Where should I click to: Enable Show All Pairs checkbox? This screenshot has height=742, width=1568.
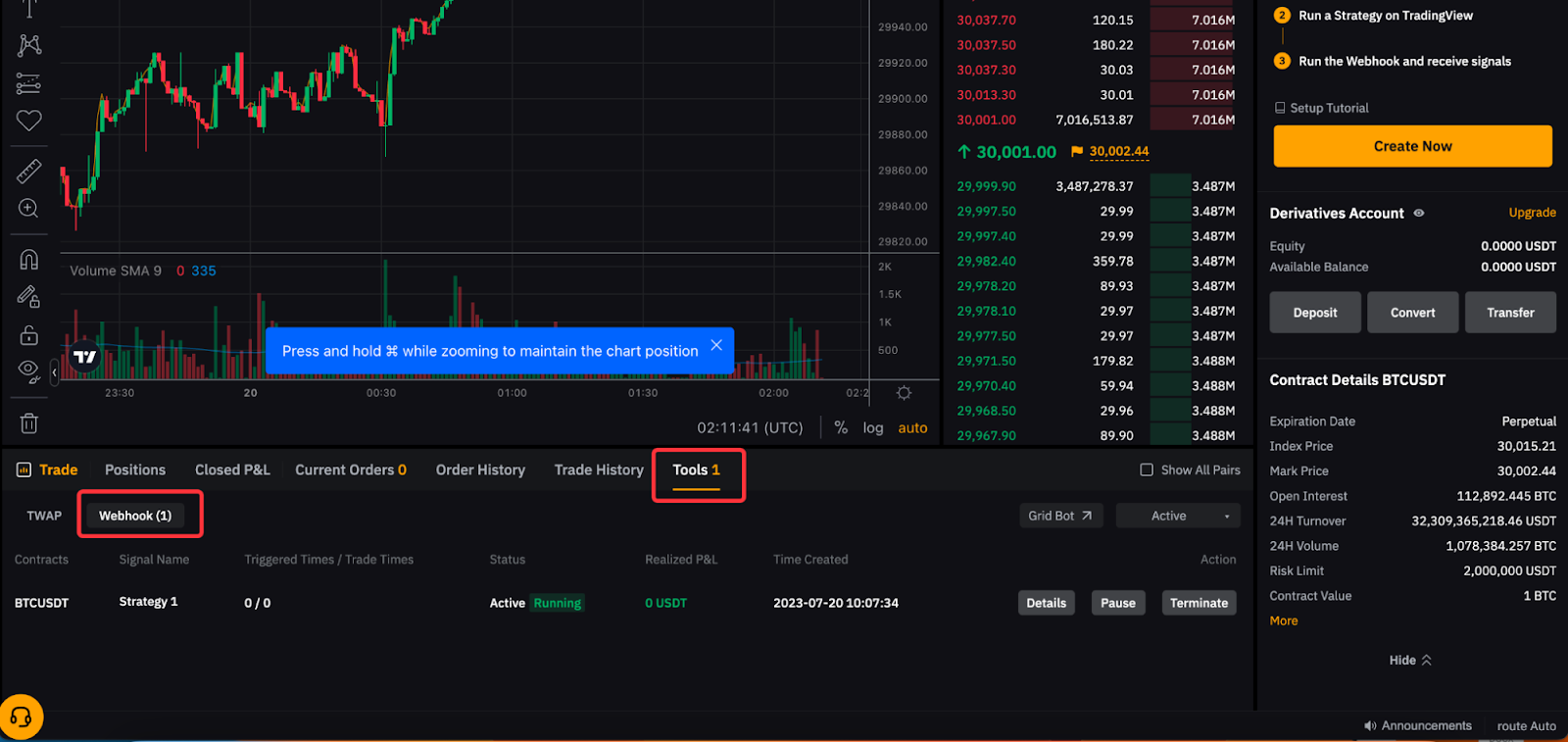pyautogui.click(x=1147, y=470)
